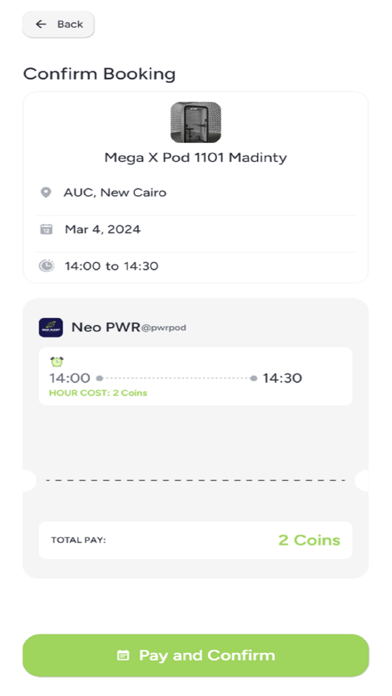This screenshot has height=696, width=392.
Task: Tap the clock icon beside 14:00 to 14:30
Action: tap(46, 266)
